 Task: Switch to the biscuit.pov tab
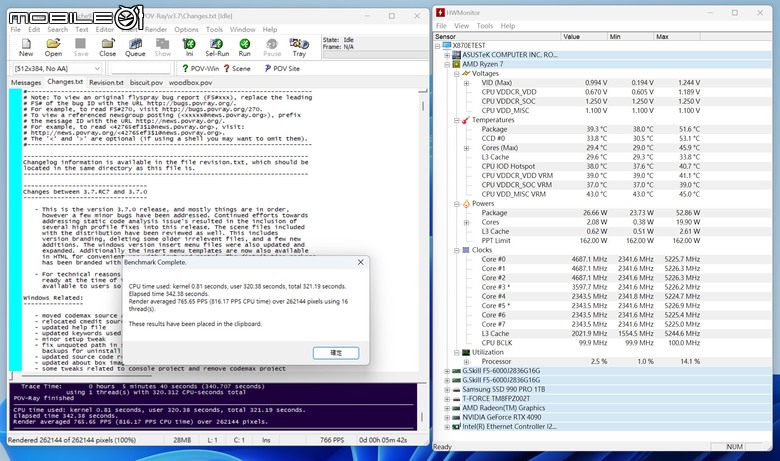coord(146,83)
